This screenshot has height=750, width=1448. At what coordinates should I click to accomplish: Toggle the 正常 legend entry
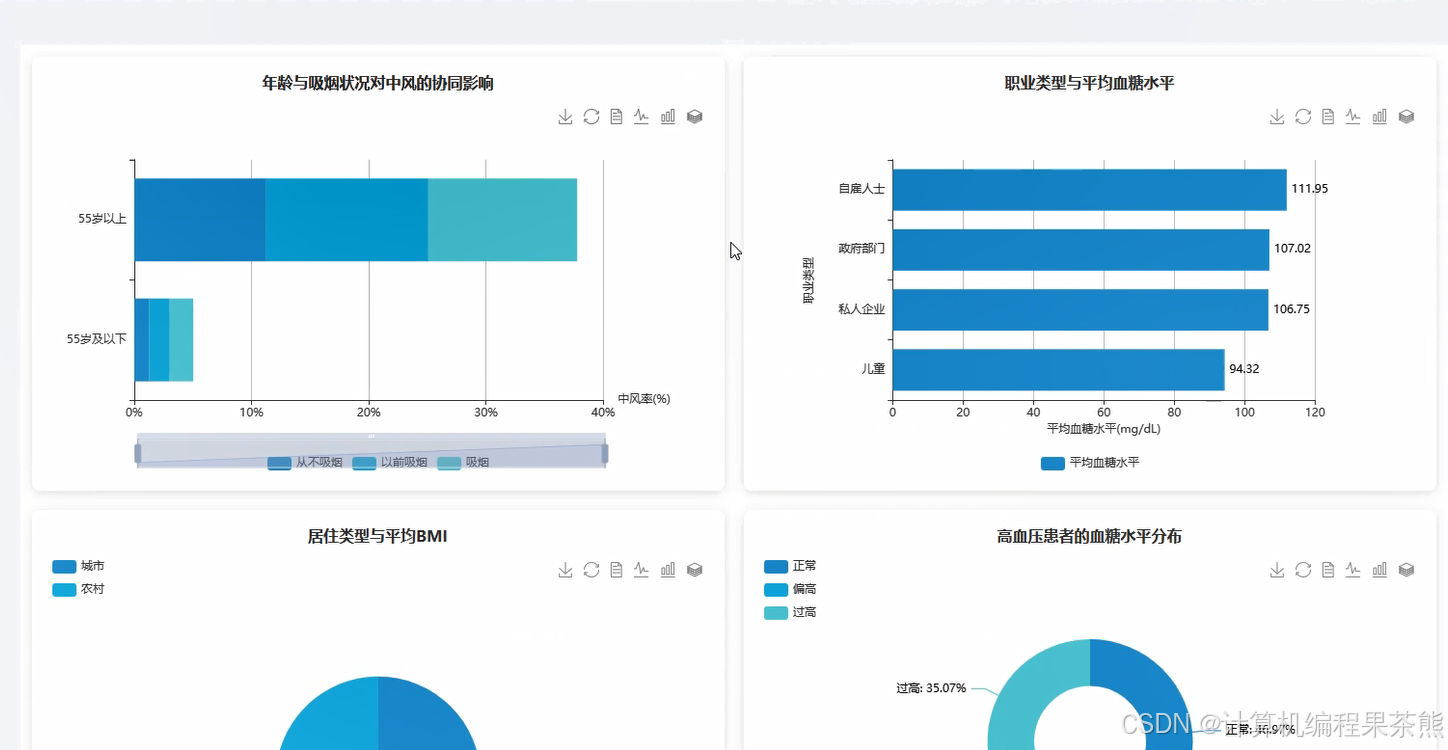790,566
